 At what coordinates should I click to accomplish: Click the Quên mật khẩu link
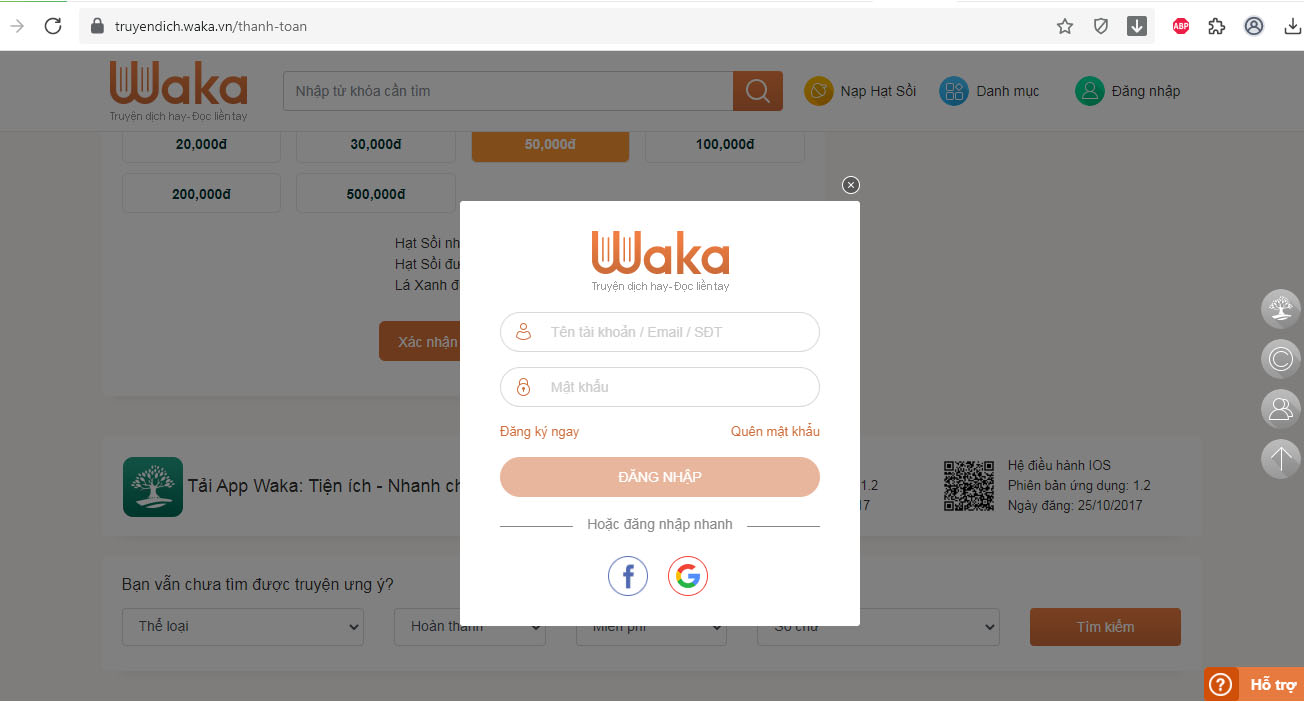pyautogui.click(x=775, y=432)
